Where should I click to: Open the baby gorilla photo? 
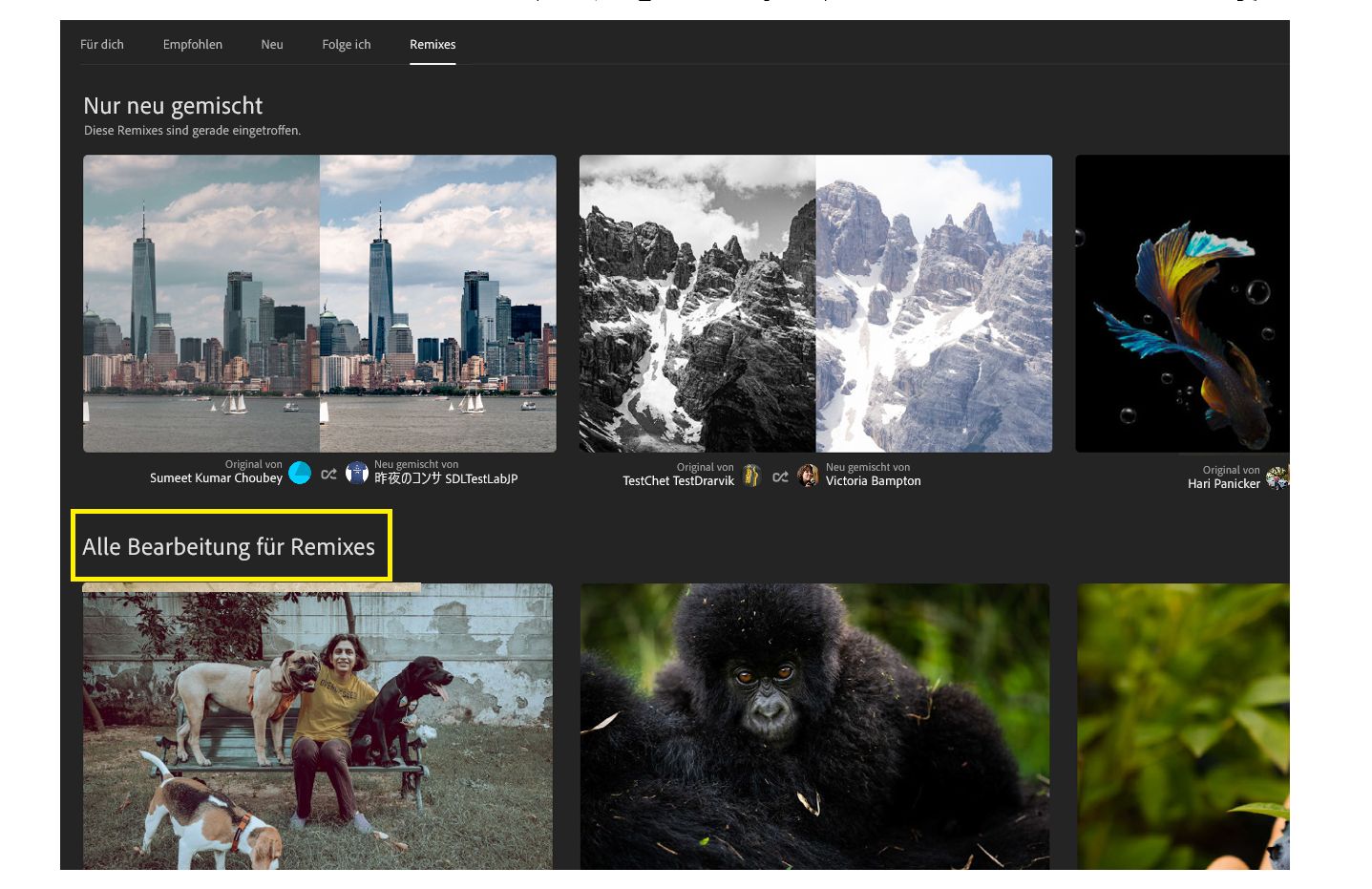[x=815, y=727]
